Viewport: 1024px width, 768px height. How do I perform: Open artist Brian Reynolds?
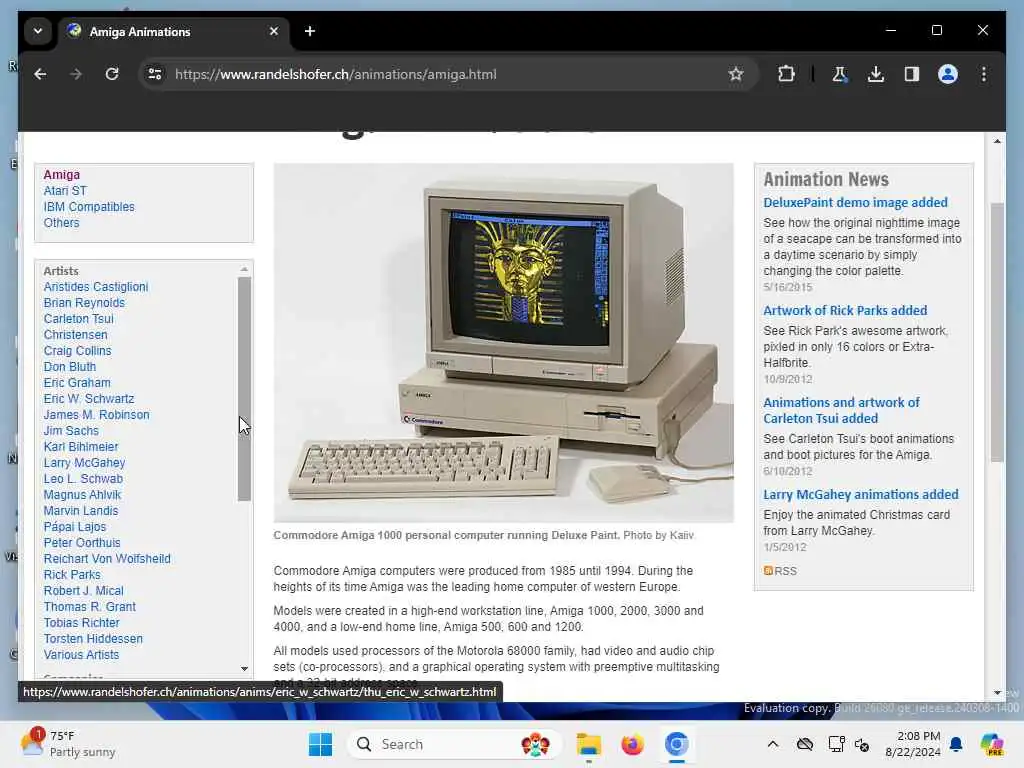coord(84,303)
